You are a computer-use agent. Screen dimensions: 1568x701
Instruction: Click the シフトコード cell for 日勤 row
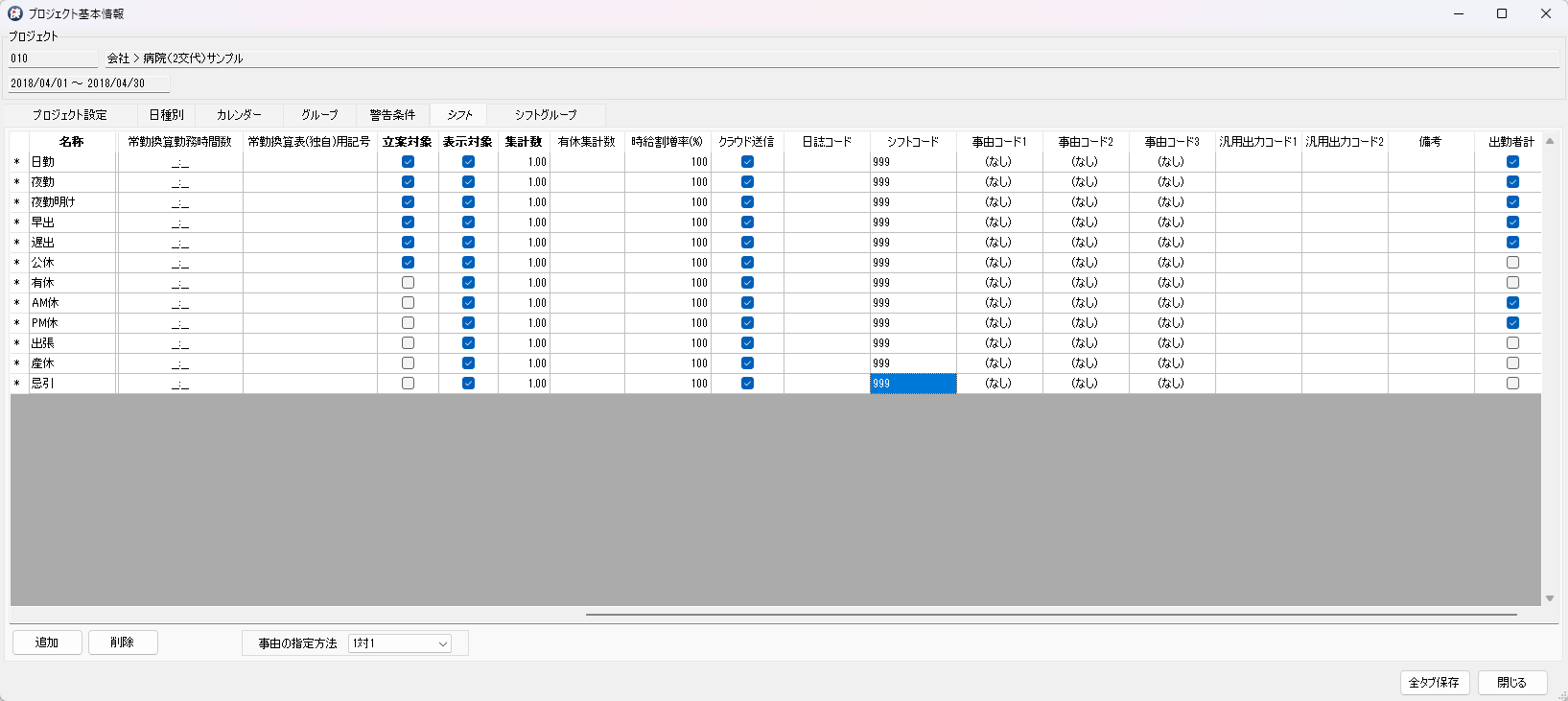coord(913,162)
